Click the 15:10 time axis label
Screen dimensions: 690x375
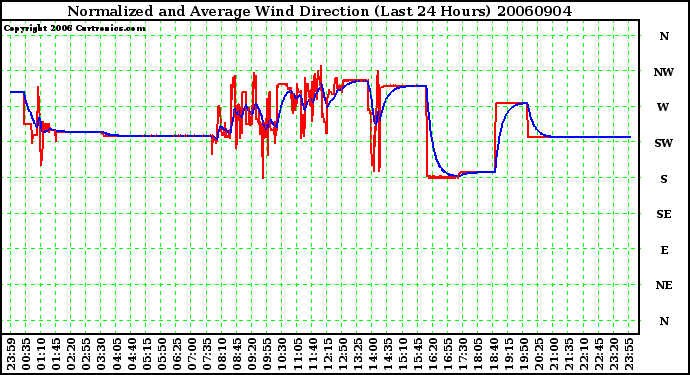(x=403, y=354)
